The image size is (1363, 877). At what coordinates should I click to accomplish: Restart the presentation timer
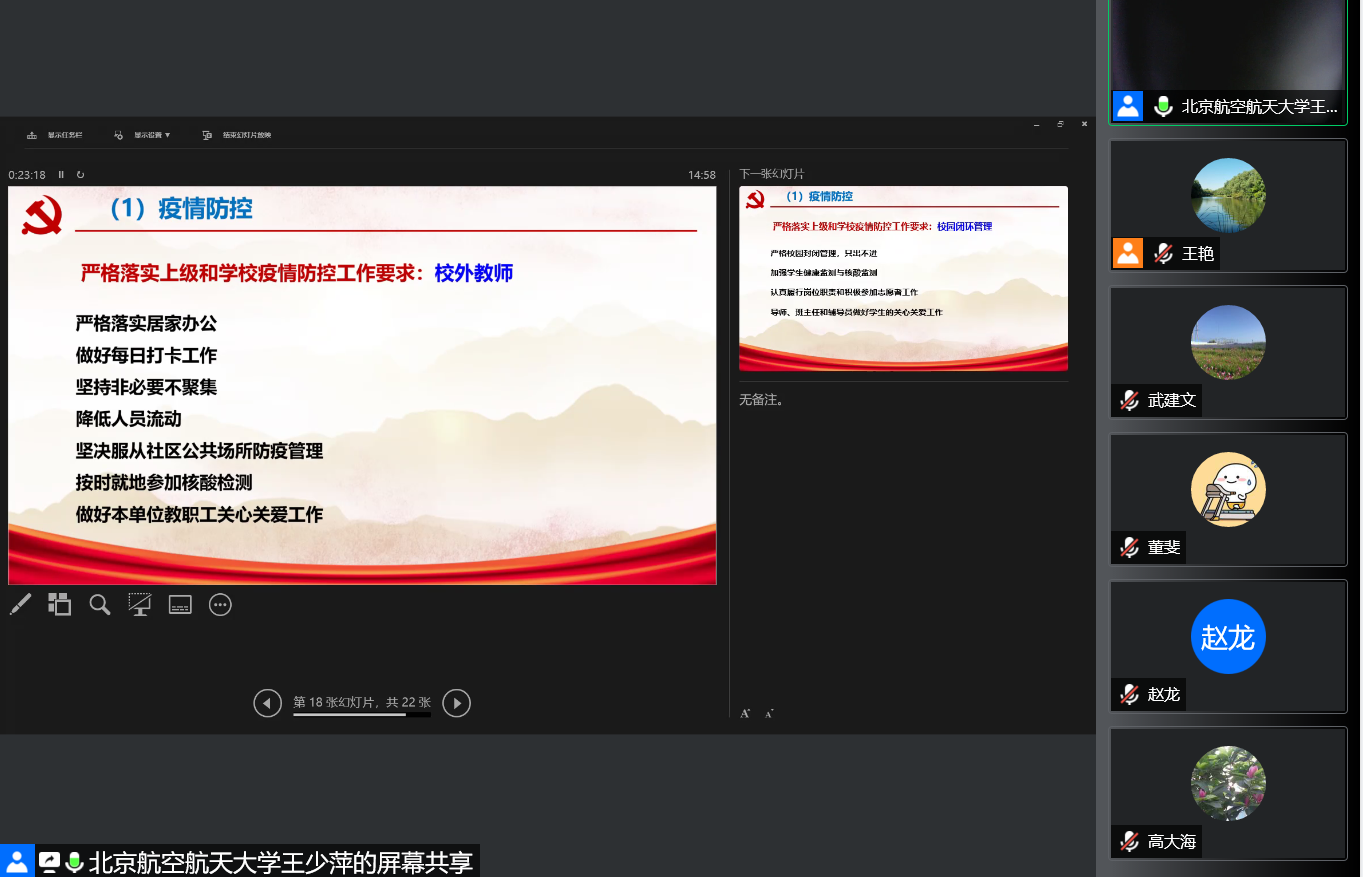click(80, 175)
